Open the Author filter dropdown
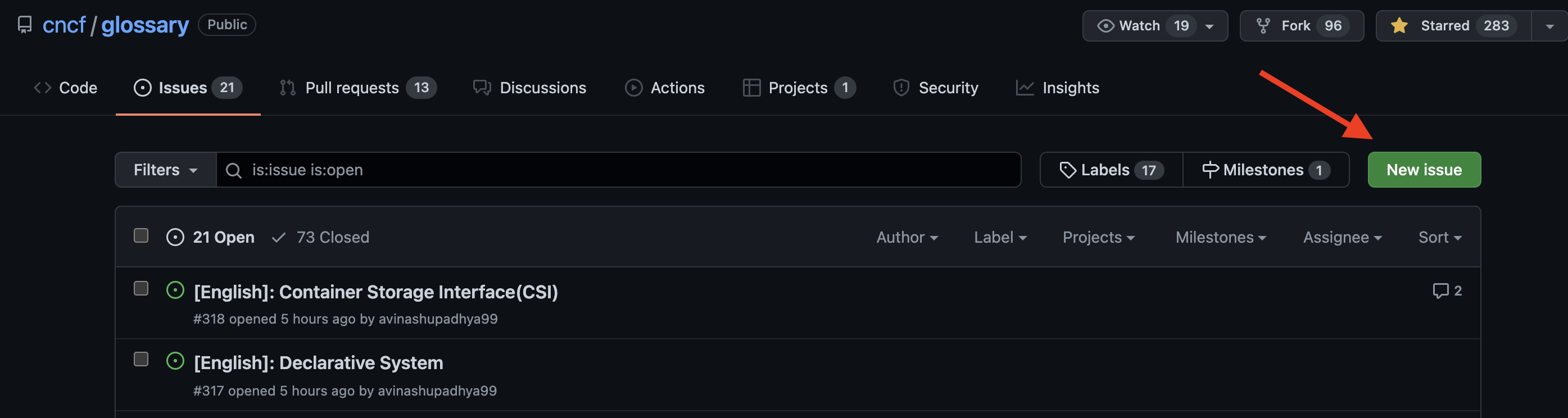1568x418 pixels. (x=907, y=237)
